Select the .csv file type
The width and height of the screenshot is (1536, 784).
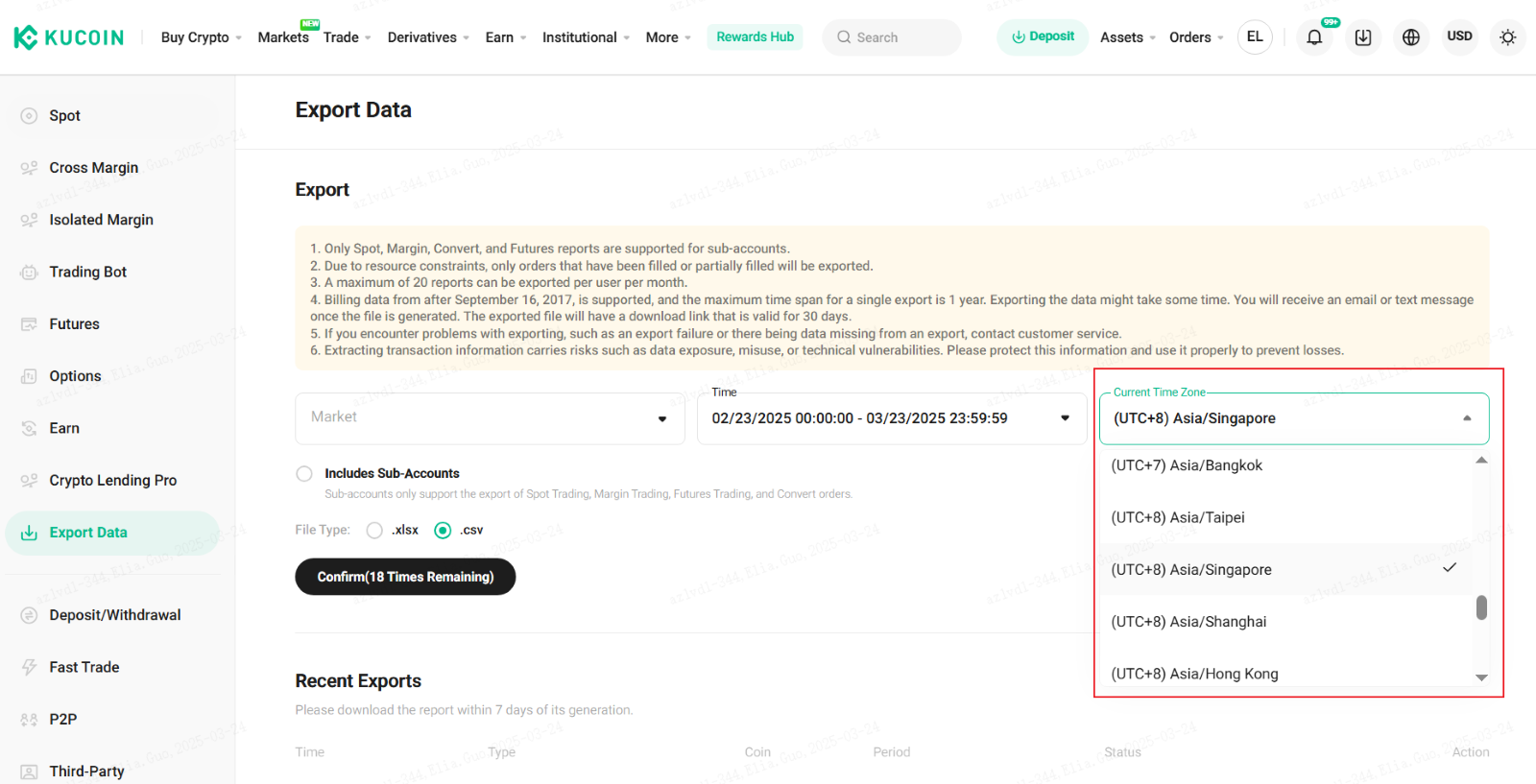pyautogui.click(x=443, y=531)
